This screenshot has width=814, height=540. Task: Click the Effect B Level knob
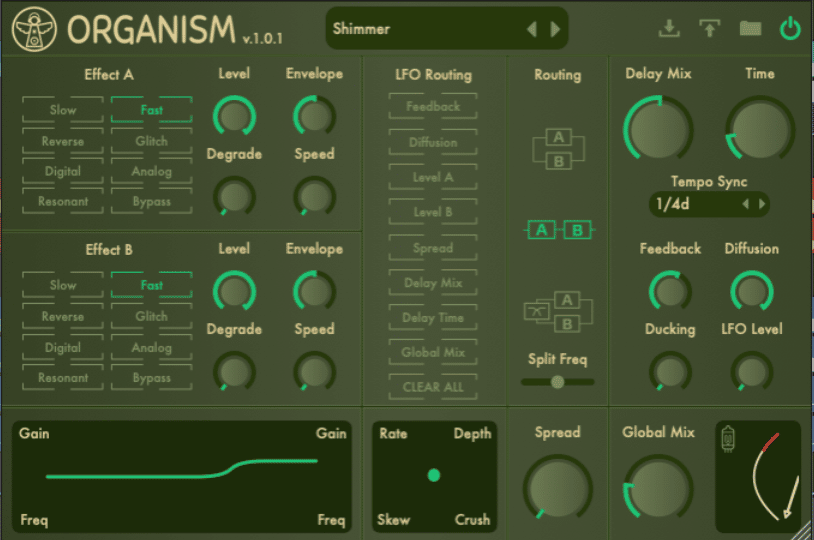pyautogui.click(x=234, y=291)
